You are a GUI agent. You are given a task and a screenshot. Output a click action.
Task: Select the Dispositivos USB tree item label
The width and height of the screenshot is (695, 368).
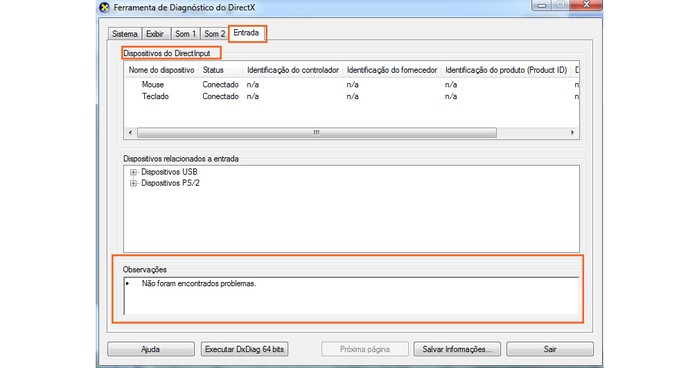(169, 172)
